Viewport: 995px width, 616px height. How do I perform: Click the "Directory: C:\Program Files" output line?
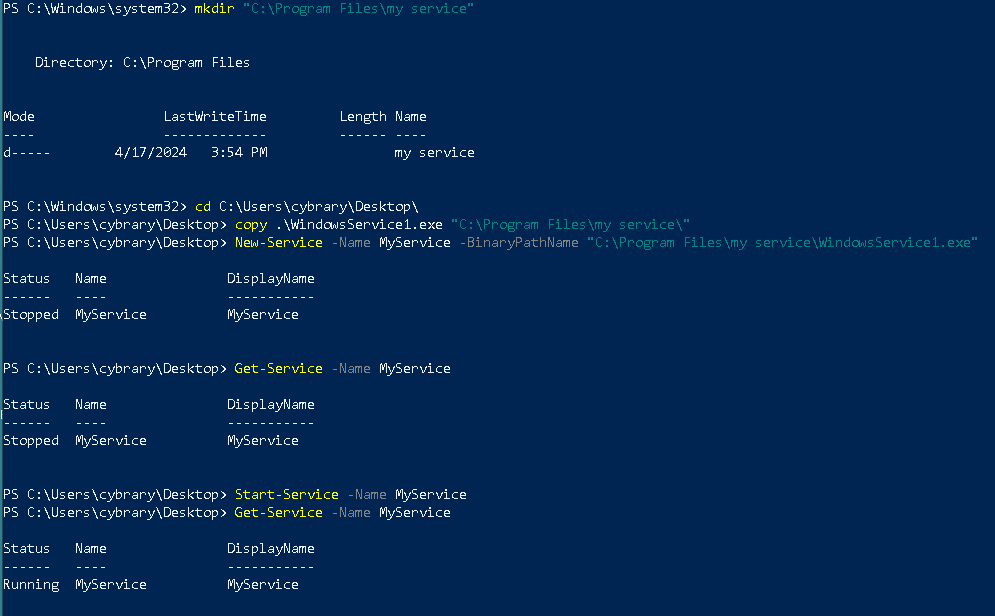tap(142, 63)
